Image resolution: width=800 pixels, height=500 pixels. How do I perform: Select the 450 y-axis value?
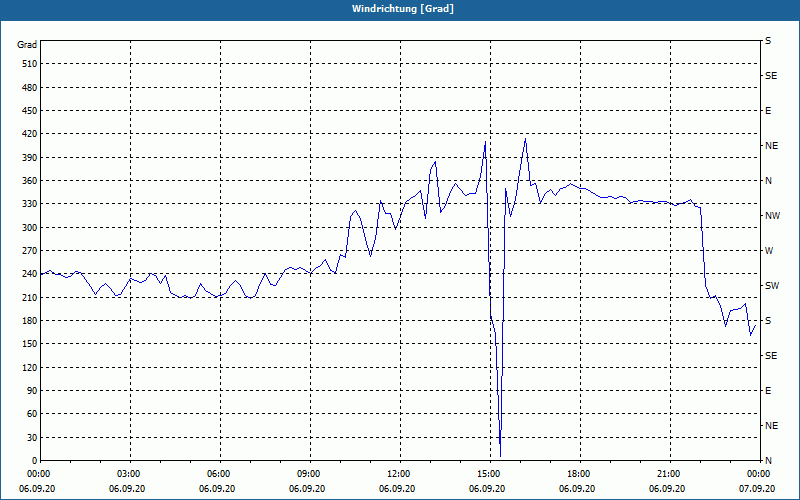(30, 111)
